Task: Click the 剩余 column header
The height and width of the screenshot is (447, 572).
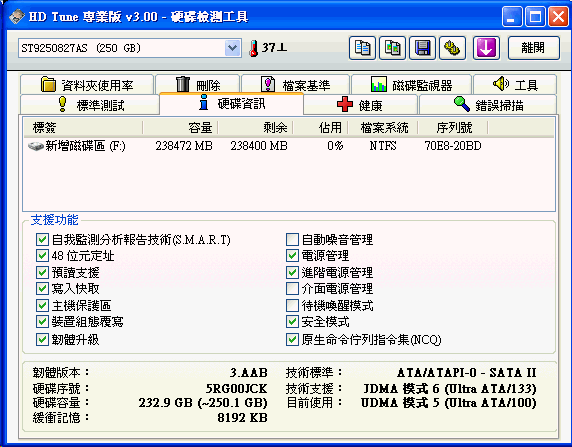Action: pos(255,128)
